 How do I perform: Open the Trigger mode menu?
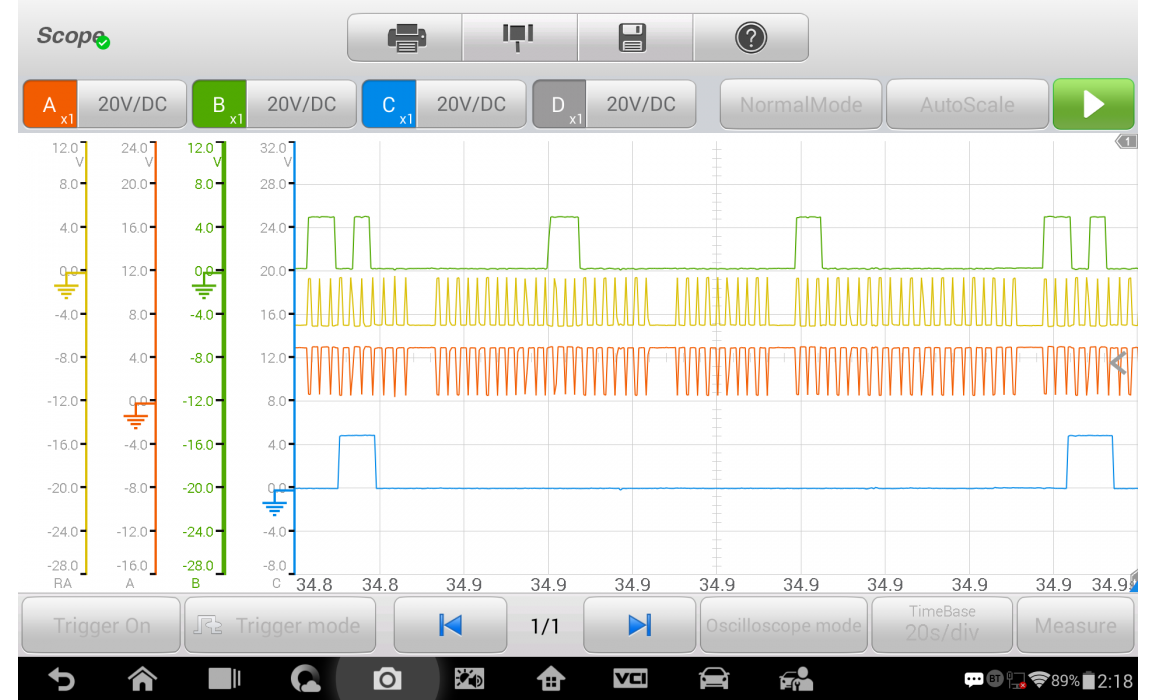pos(280,625)
